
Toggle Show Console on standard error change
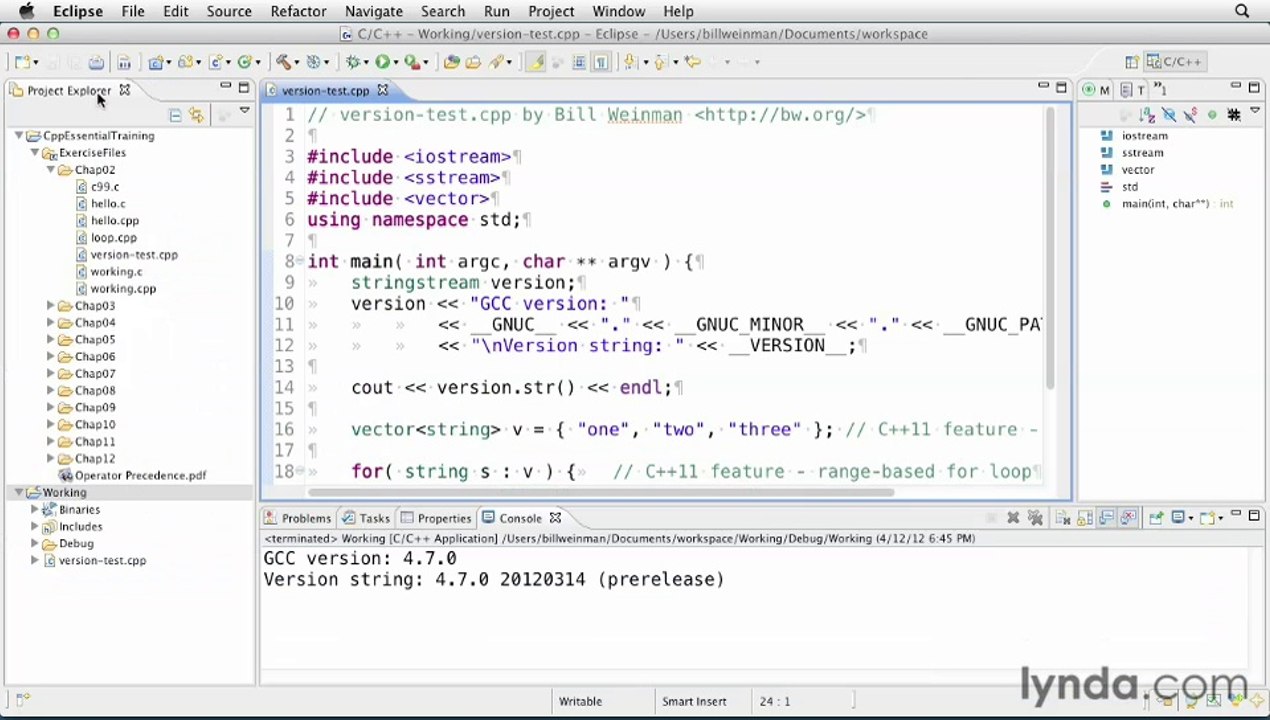1128,518
